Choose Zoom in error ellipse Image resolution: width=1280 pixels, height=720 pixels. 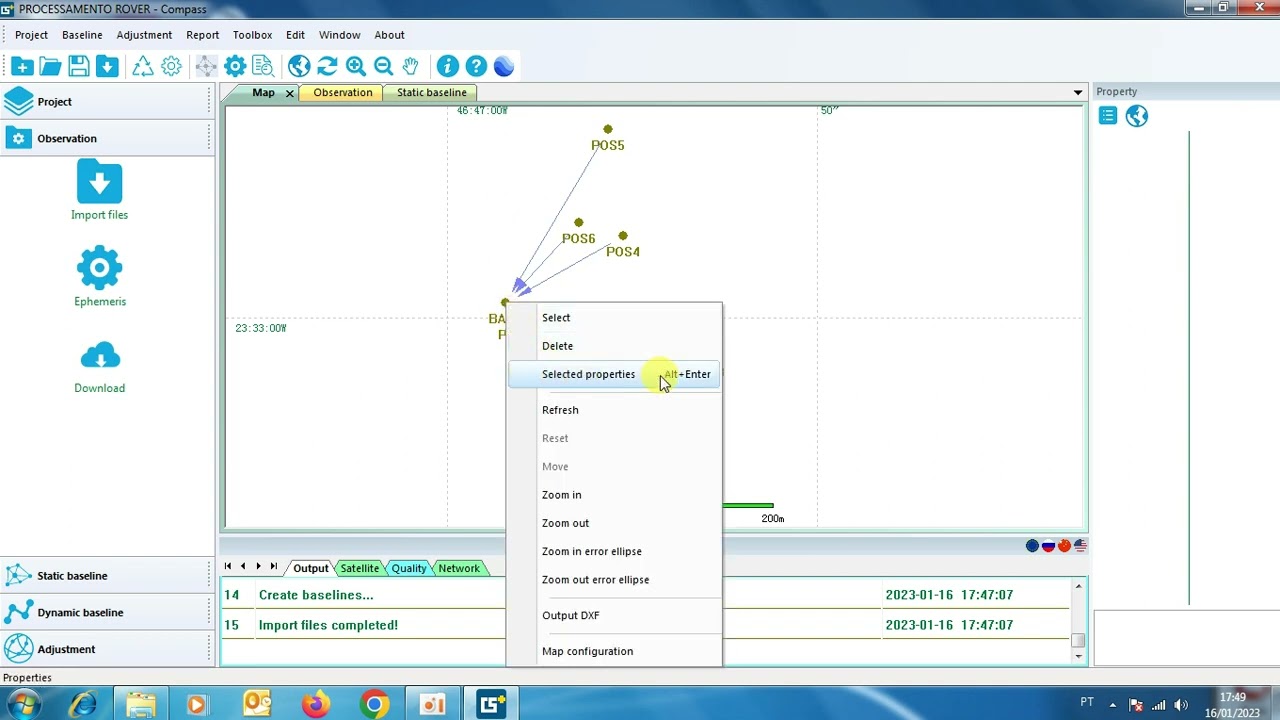point(614,551)
